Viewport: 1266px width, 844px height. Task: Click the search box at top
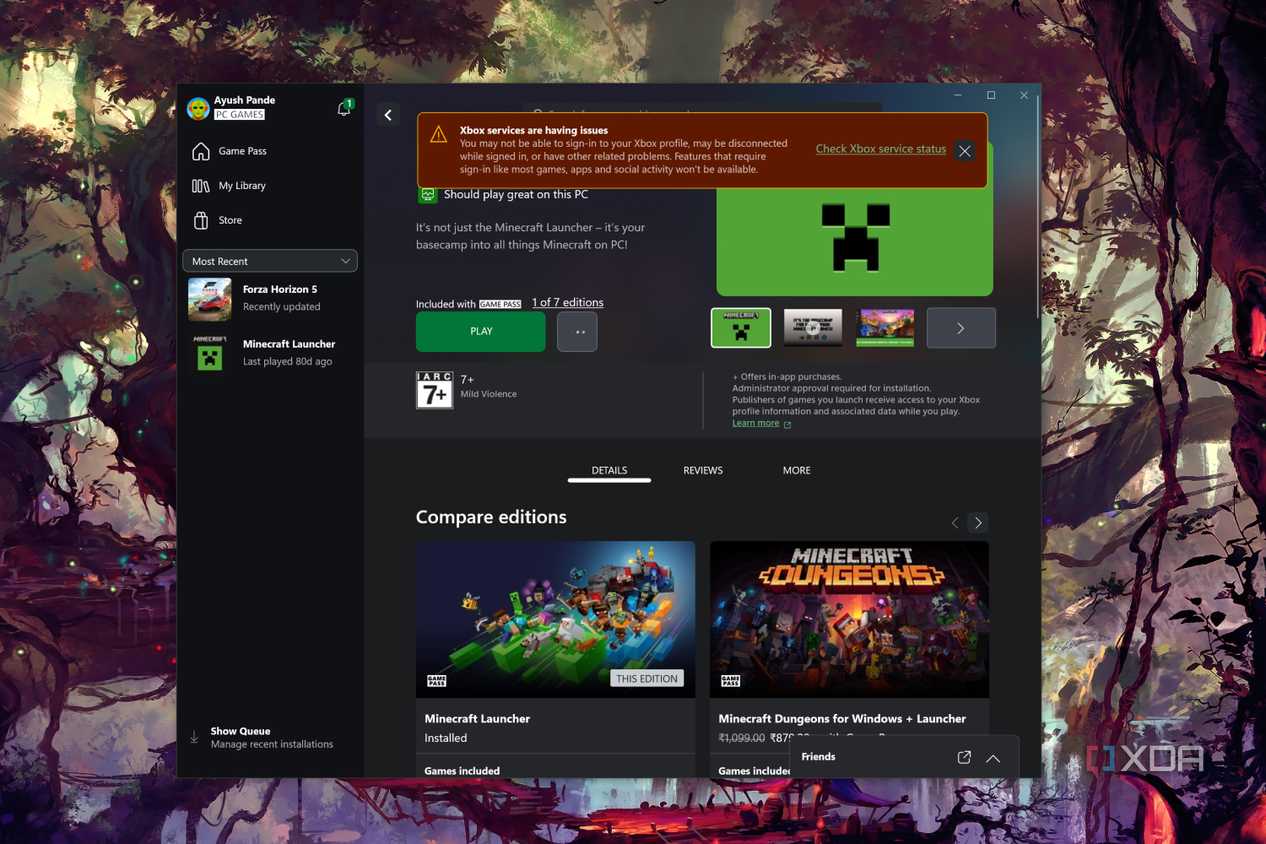point(702,110)
